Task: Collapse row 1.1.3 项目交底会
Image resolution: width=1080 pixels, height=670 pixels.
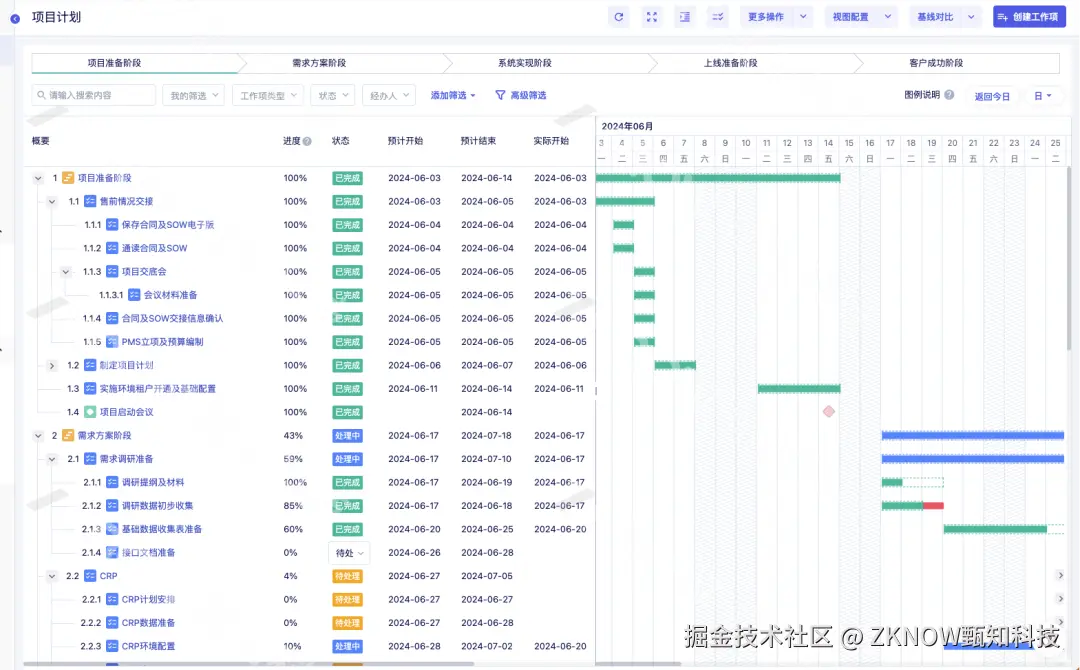Action: pyautogui.click(x=65, y=272)
